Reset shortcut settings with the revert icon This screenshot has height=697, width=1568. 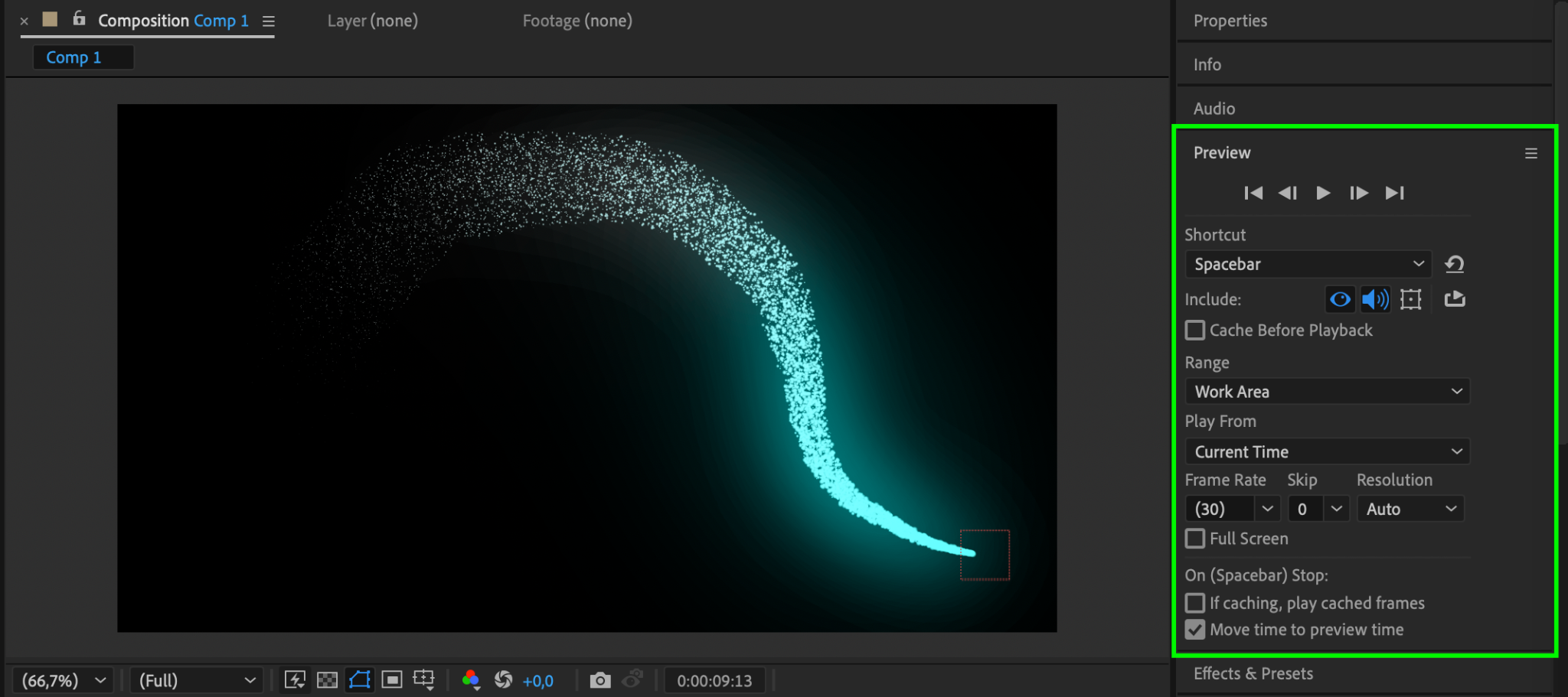(x=1455, y=264)
